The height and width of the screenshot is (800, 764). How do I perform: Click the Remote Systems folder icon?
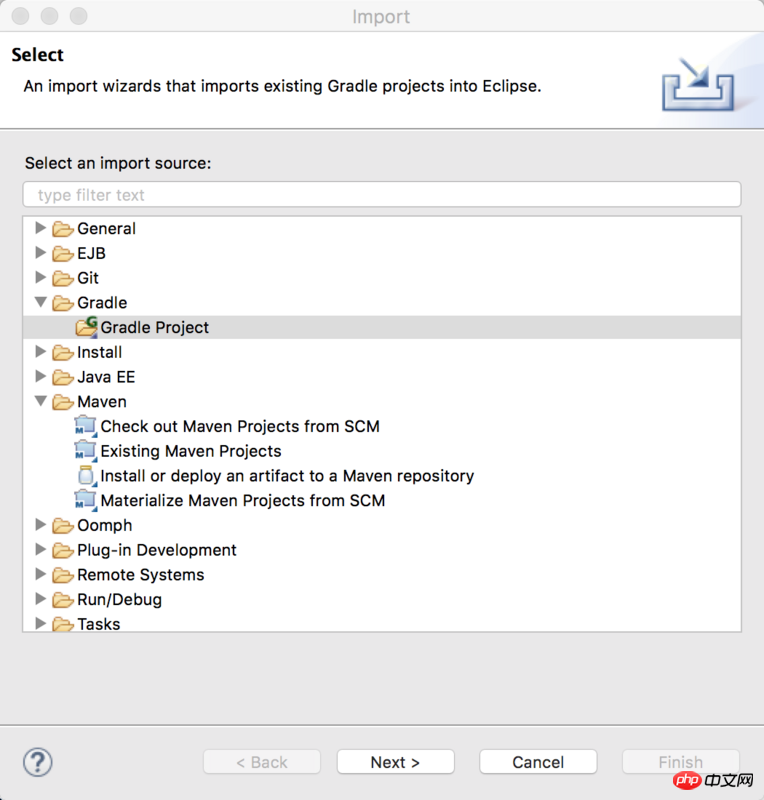(63, 575)
